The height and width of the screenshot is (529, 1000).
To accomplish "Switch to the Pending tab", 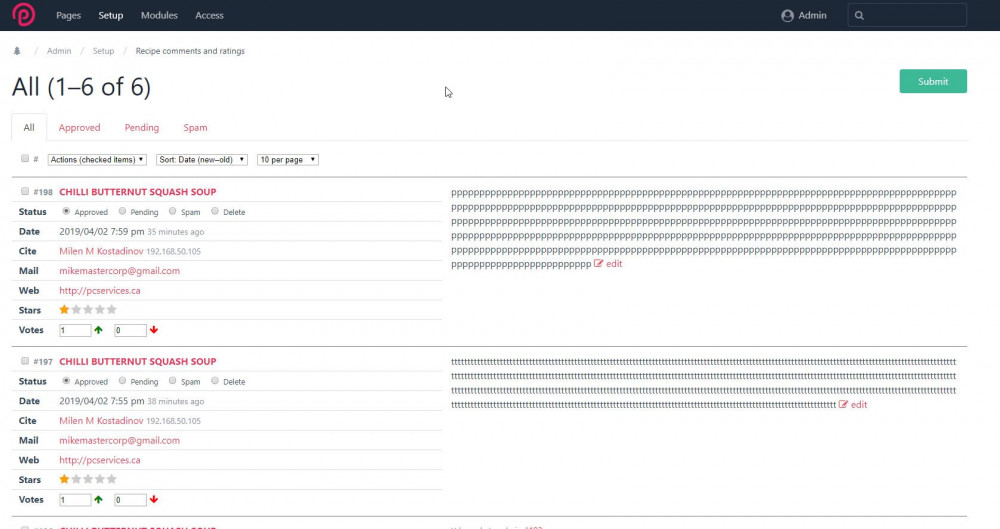I will (x=141, y=128).
